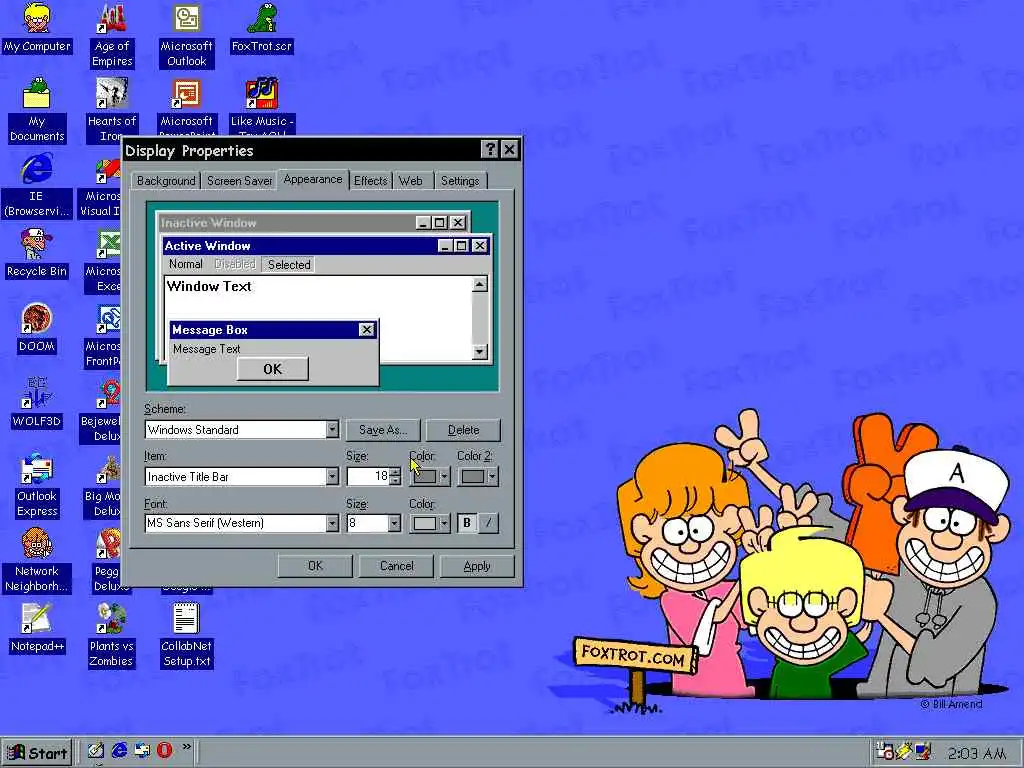The height and width of the screenshot is (768, 1024).
Task: Open the Font Color picker dropdown
Action: click(430, 523)
